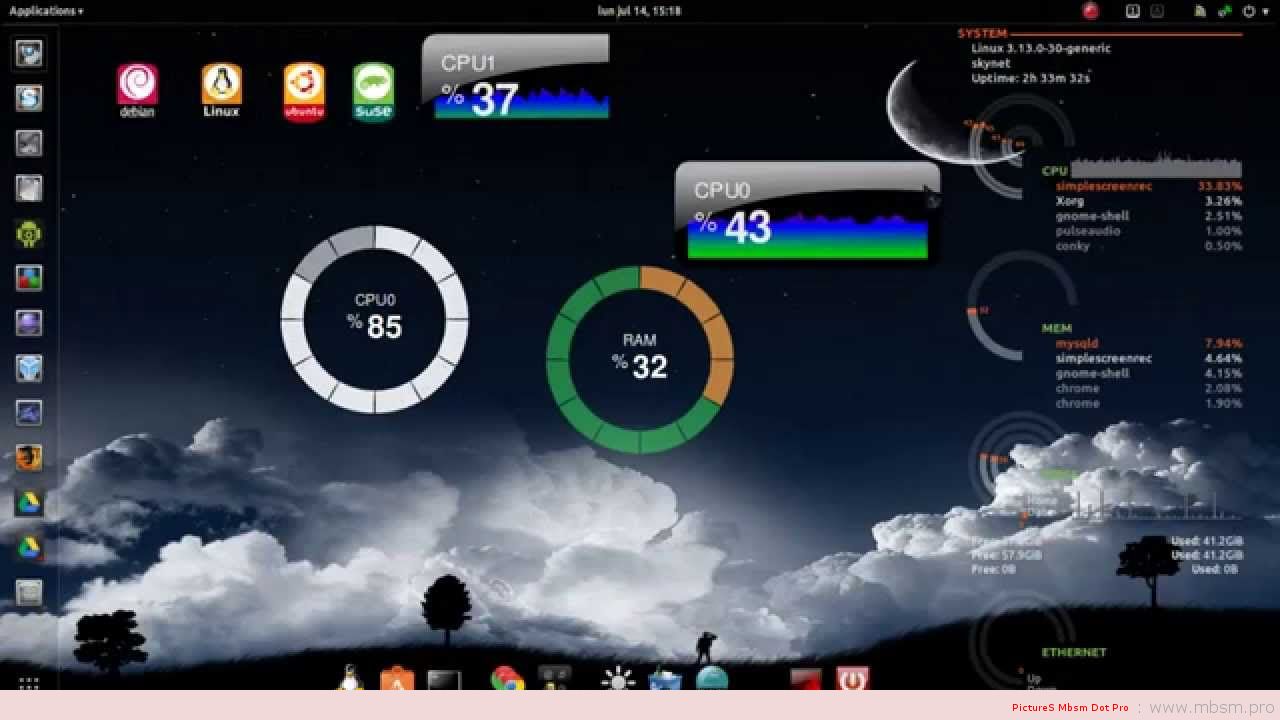Image resolution: width=1280 pixels, height=720 pixels.
Task: Click the Tux penguin in bottom dock
Action: pos(350,679)
